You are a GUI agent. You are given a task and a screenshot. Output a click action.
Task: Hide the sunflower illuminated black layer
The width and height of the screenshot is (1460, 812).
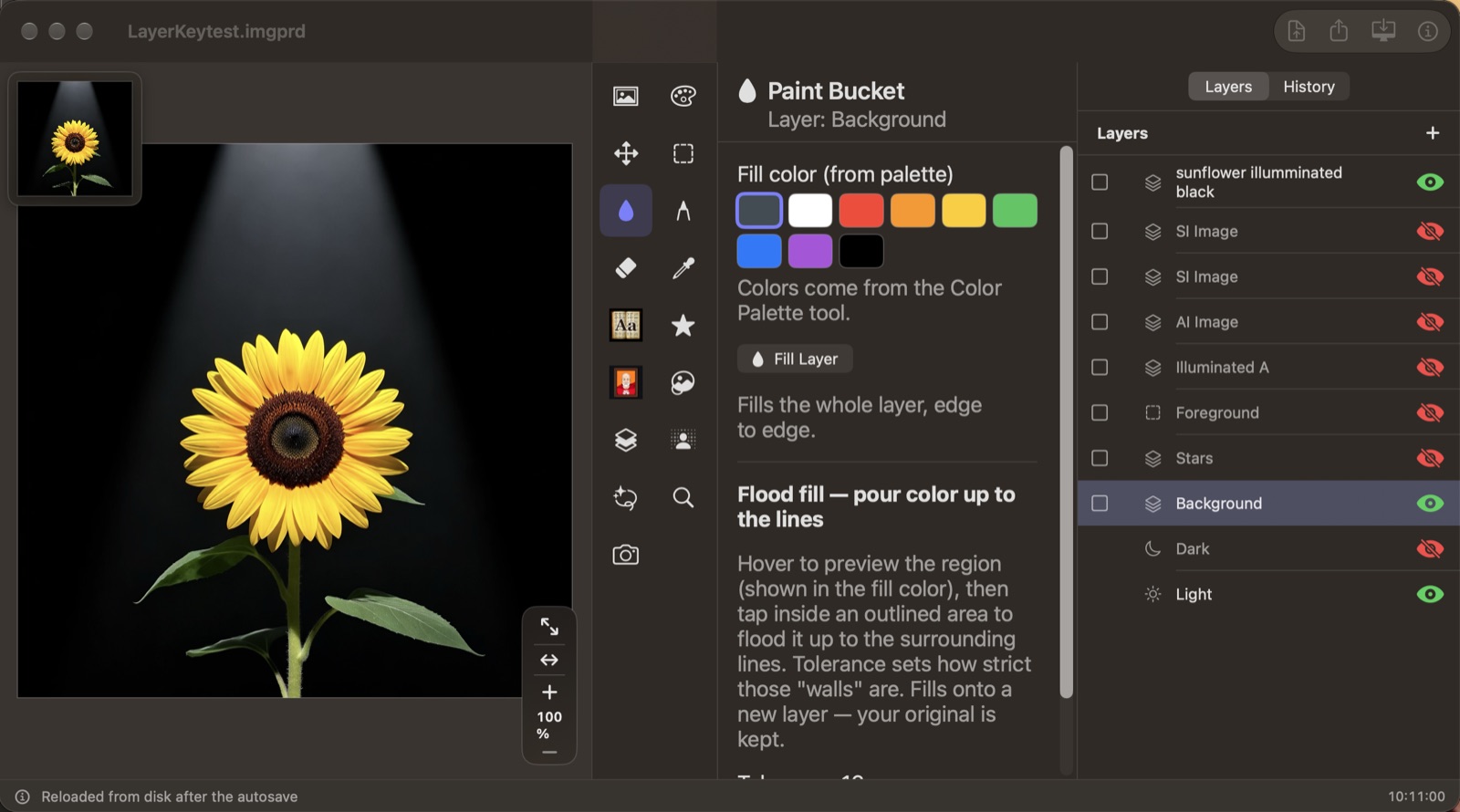(1430, 182)
